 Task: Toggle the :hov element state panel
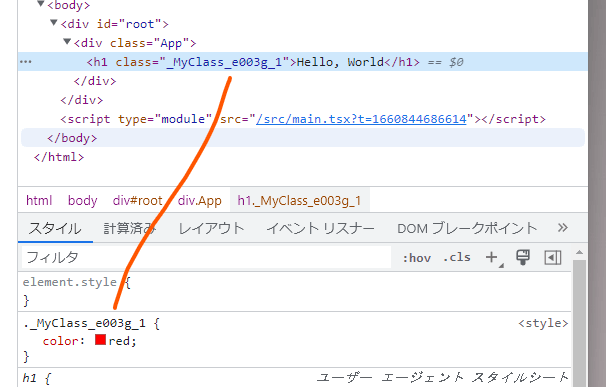click(417, 258)
